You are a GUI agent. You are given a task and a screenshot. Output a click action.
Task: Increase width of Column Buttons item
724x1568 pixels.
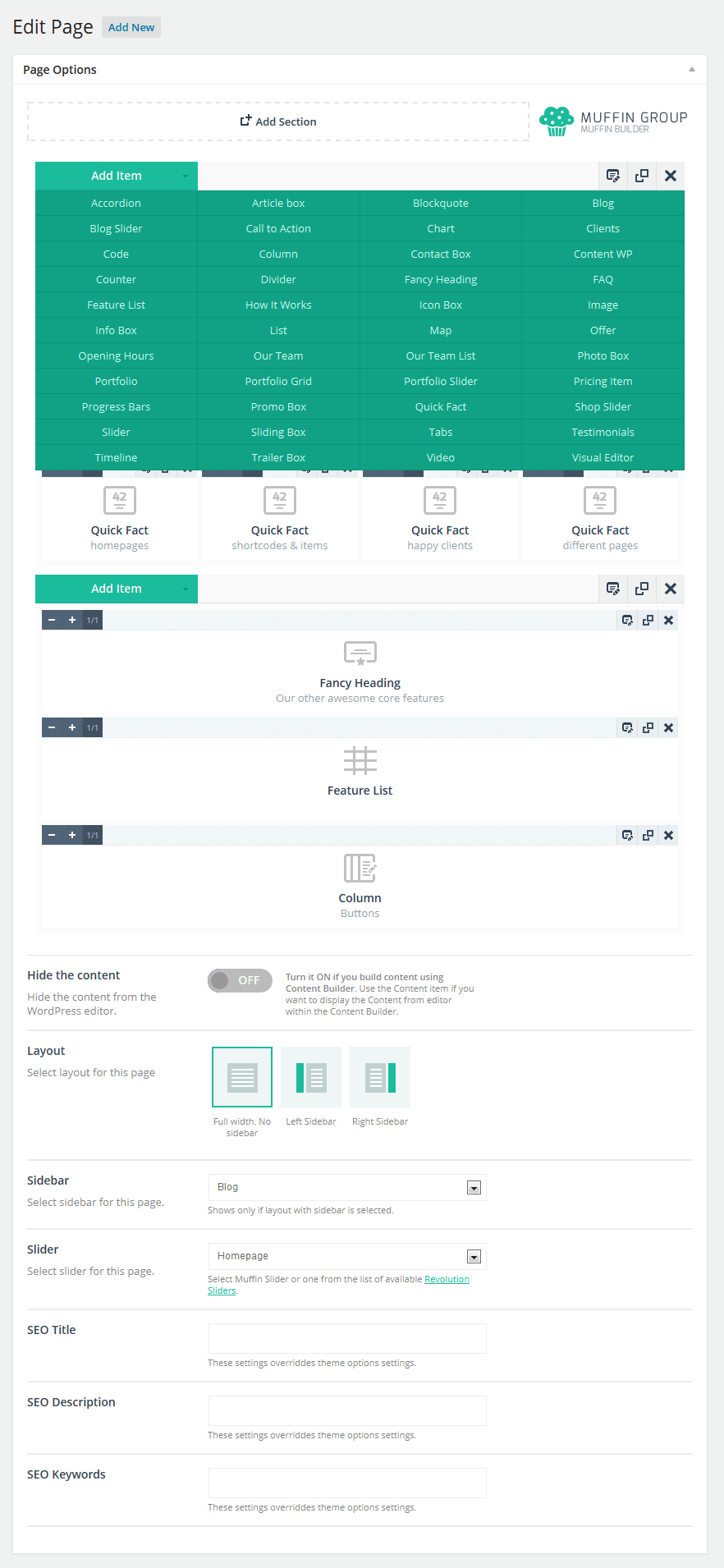[72, 835]
